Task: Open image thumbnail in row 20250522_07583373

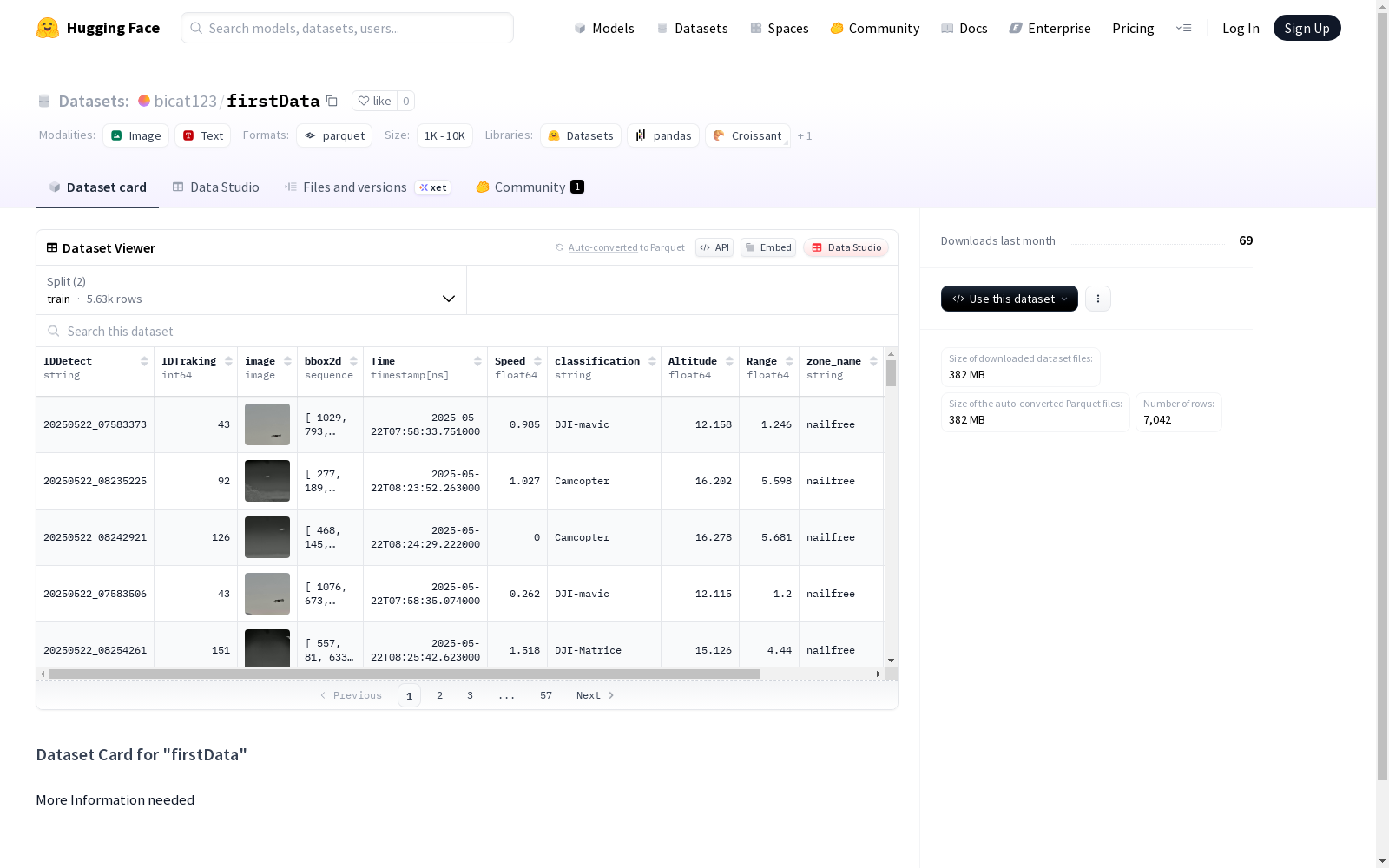Action: point(267,424)
